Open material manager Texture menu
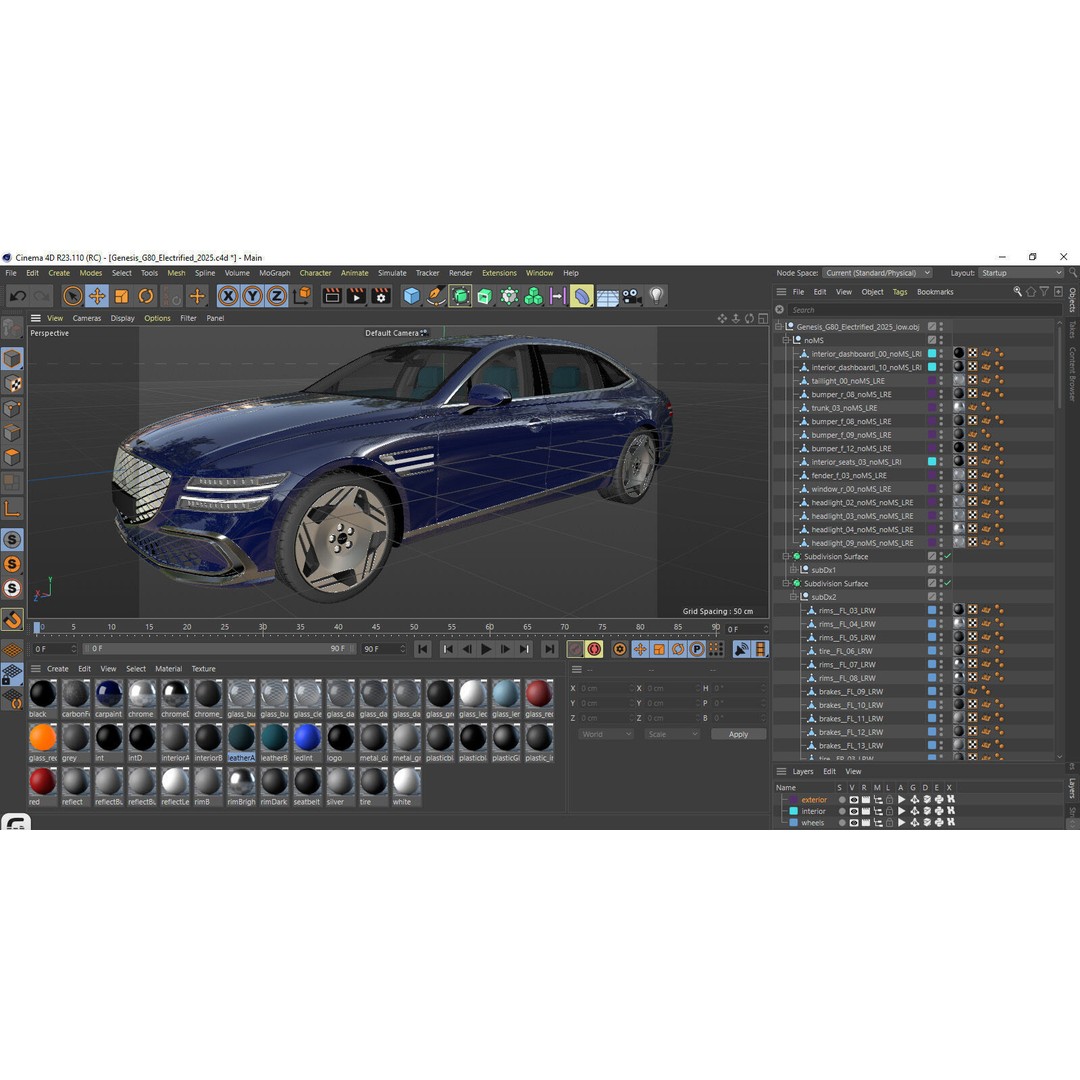The image size is (1080, 1080). coord(203,669)
